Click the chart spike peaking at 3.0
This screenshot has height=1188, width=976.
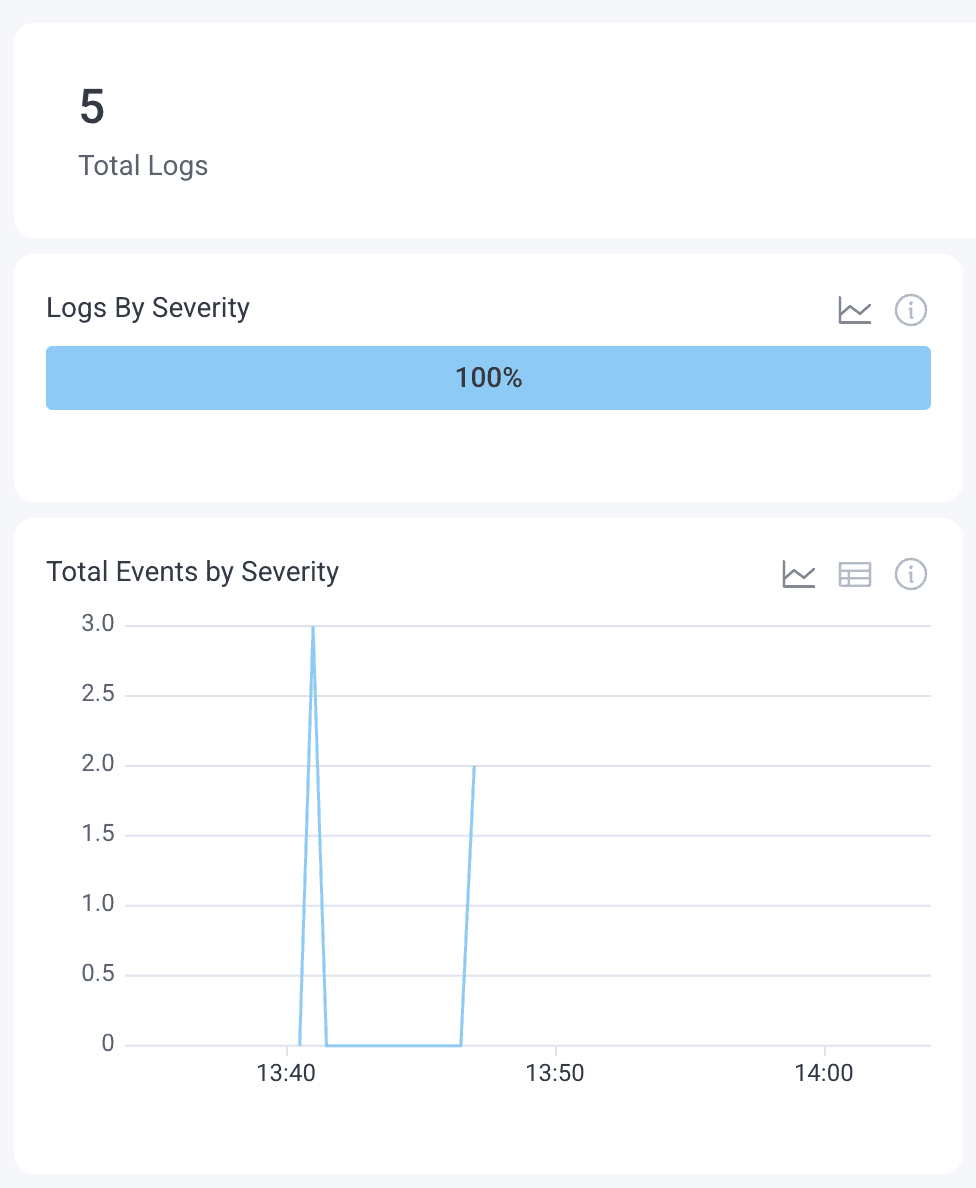click(313, 625)
